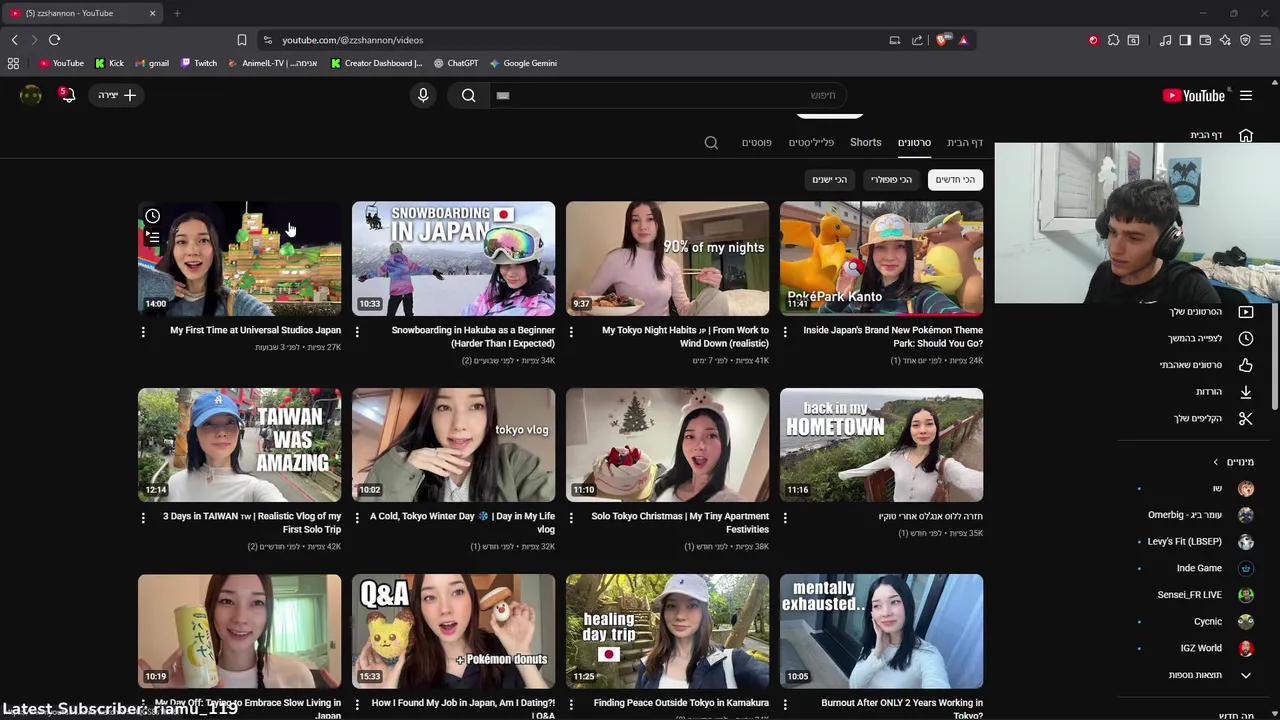Open the Cycnic channel
This screenshot has width=1280, height=720.
(1223, 621)
